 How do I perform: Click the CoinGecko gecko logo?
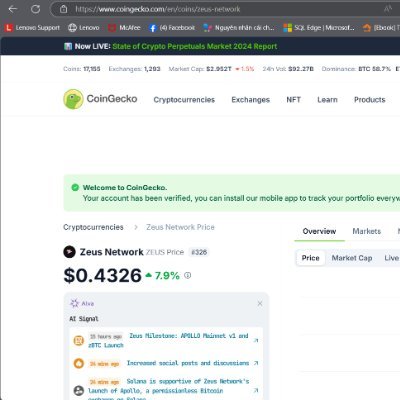(x=73, y=99)
